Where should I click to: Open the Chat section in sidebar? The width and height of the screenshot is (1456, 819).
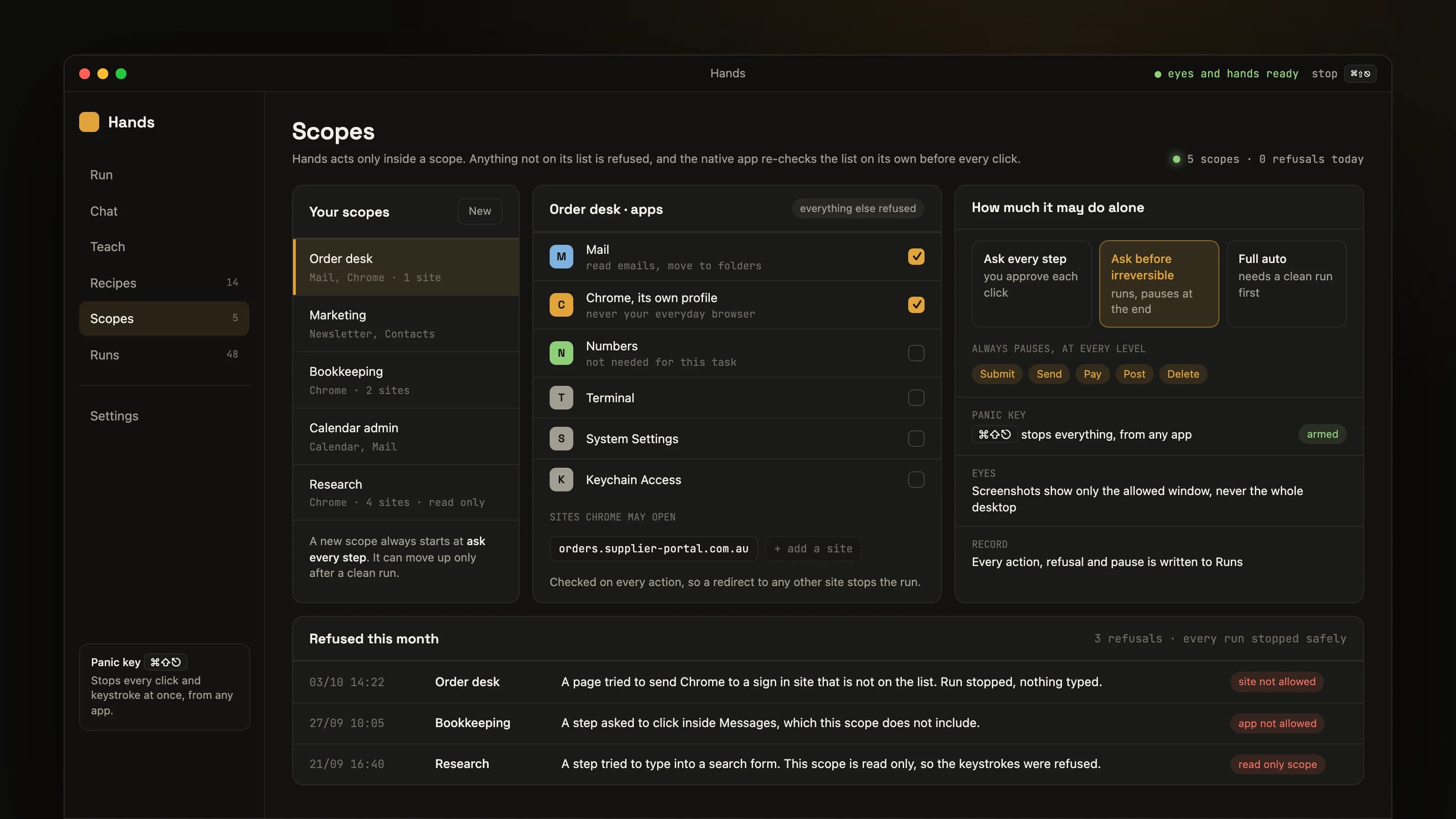click(164, 211)
